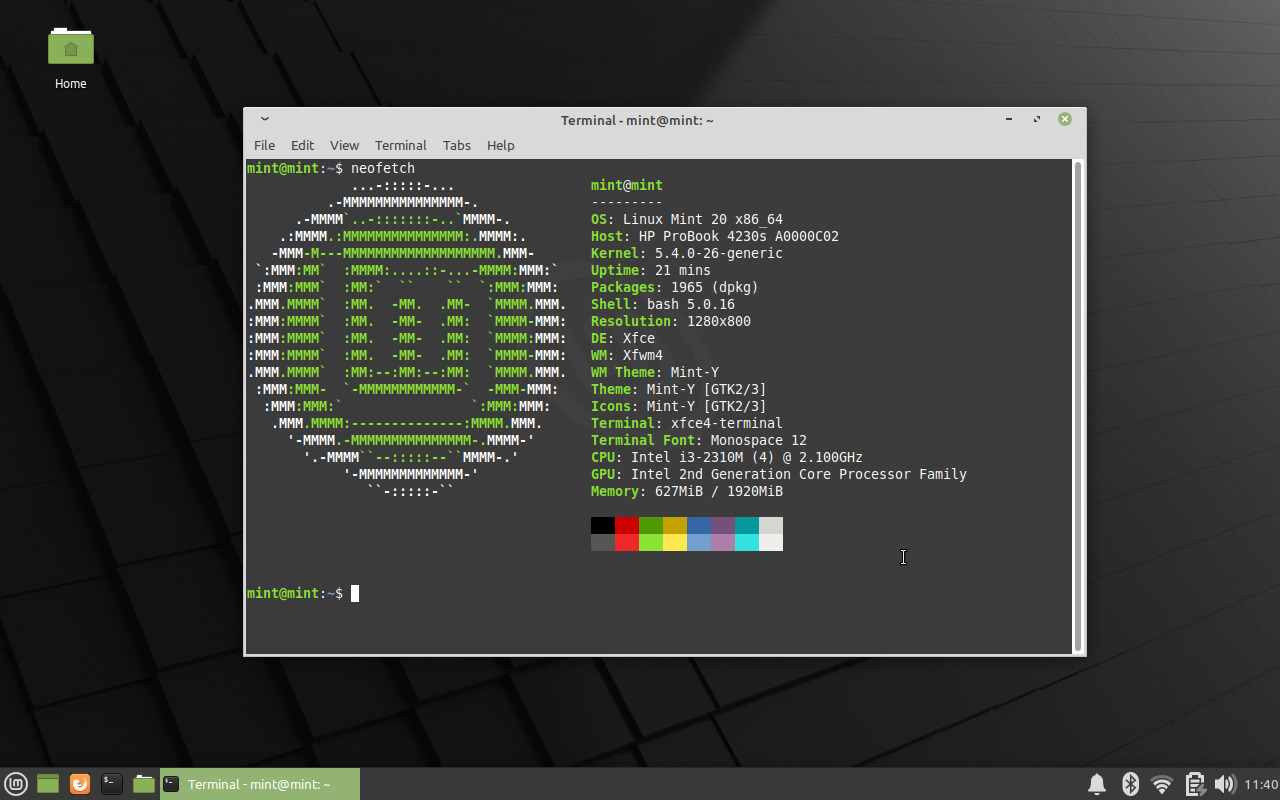Click the Bluetooth tray icon
The height and width of the screenshot is (800, 1280).
coord(1129,784)
